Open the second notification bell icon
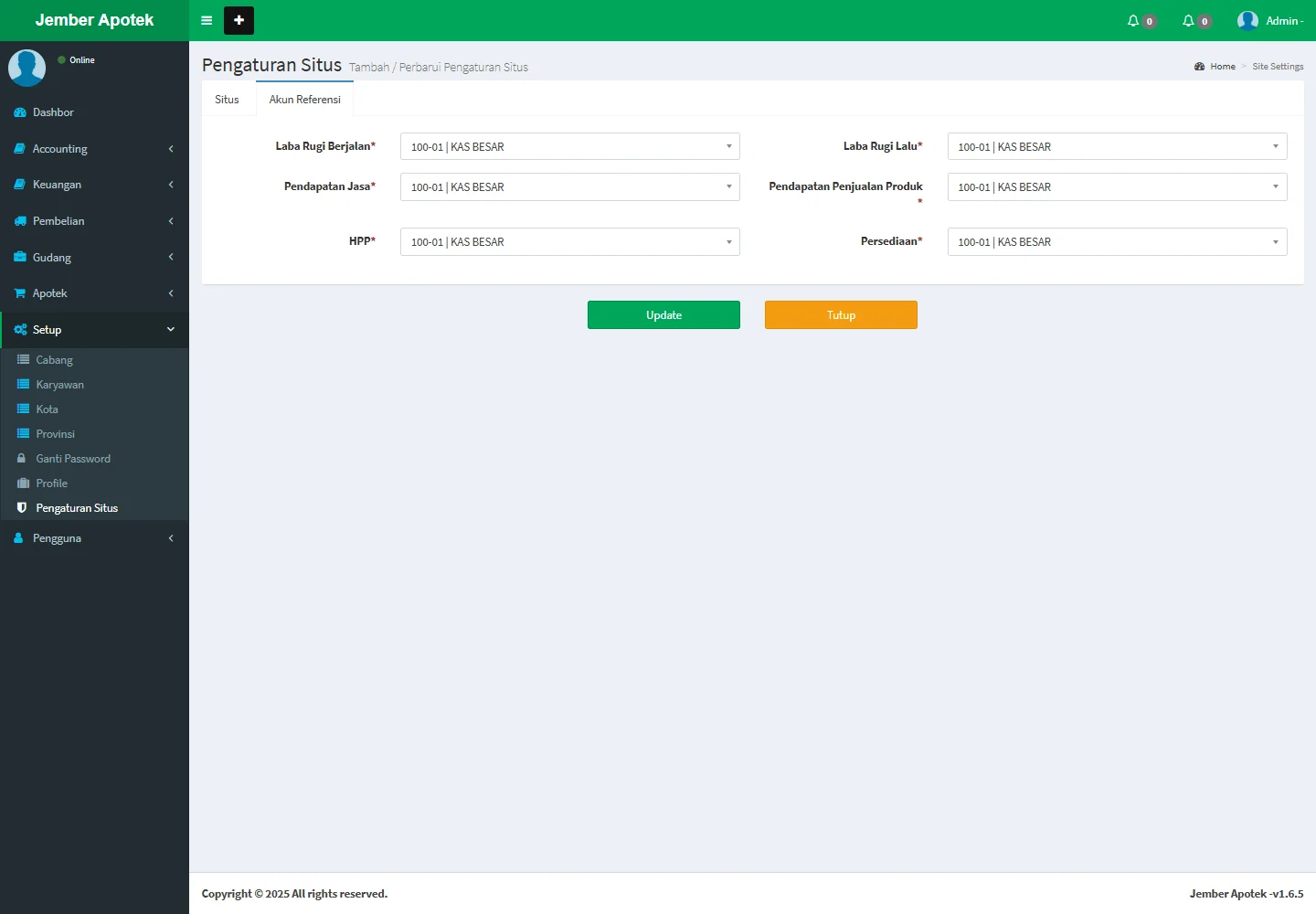Image resolution: width=1316 pixels, height=914 pixels. point(1188,21)
